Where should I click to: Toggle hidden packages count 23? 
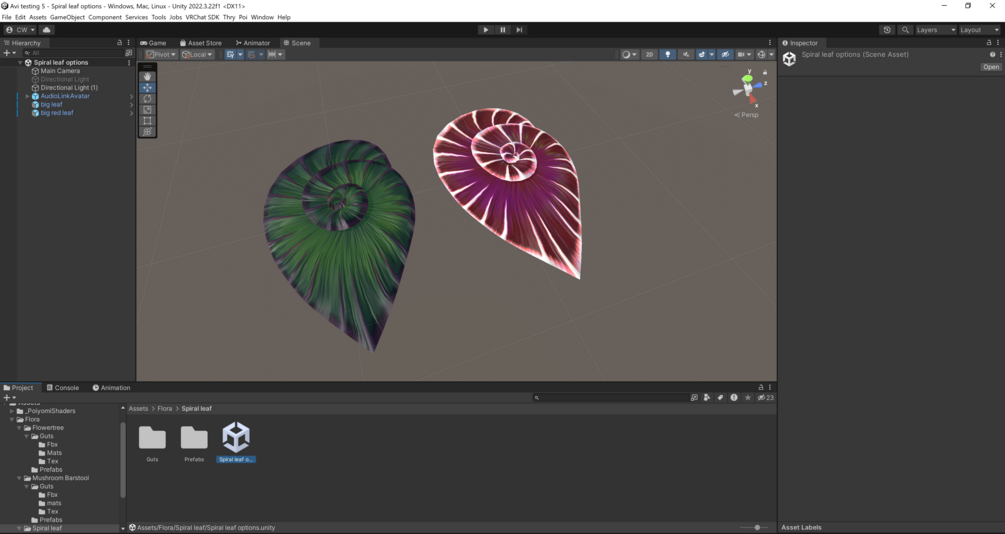[765, 397]
